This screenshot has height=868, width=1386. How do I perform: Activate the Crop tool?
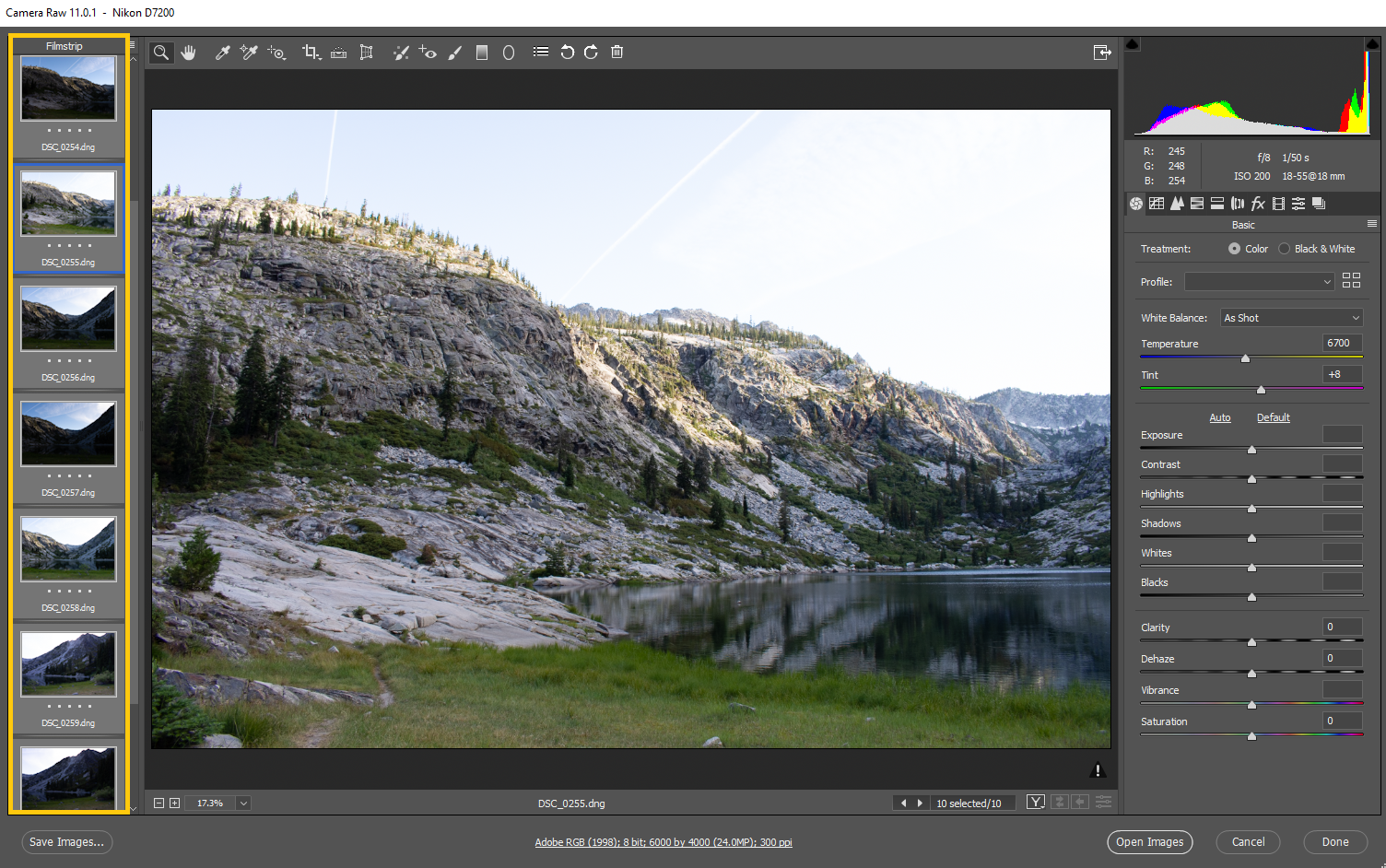(x=311, y=52)
